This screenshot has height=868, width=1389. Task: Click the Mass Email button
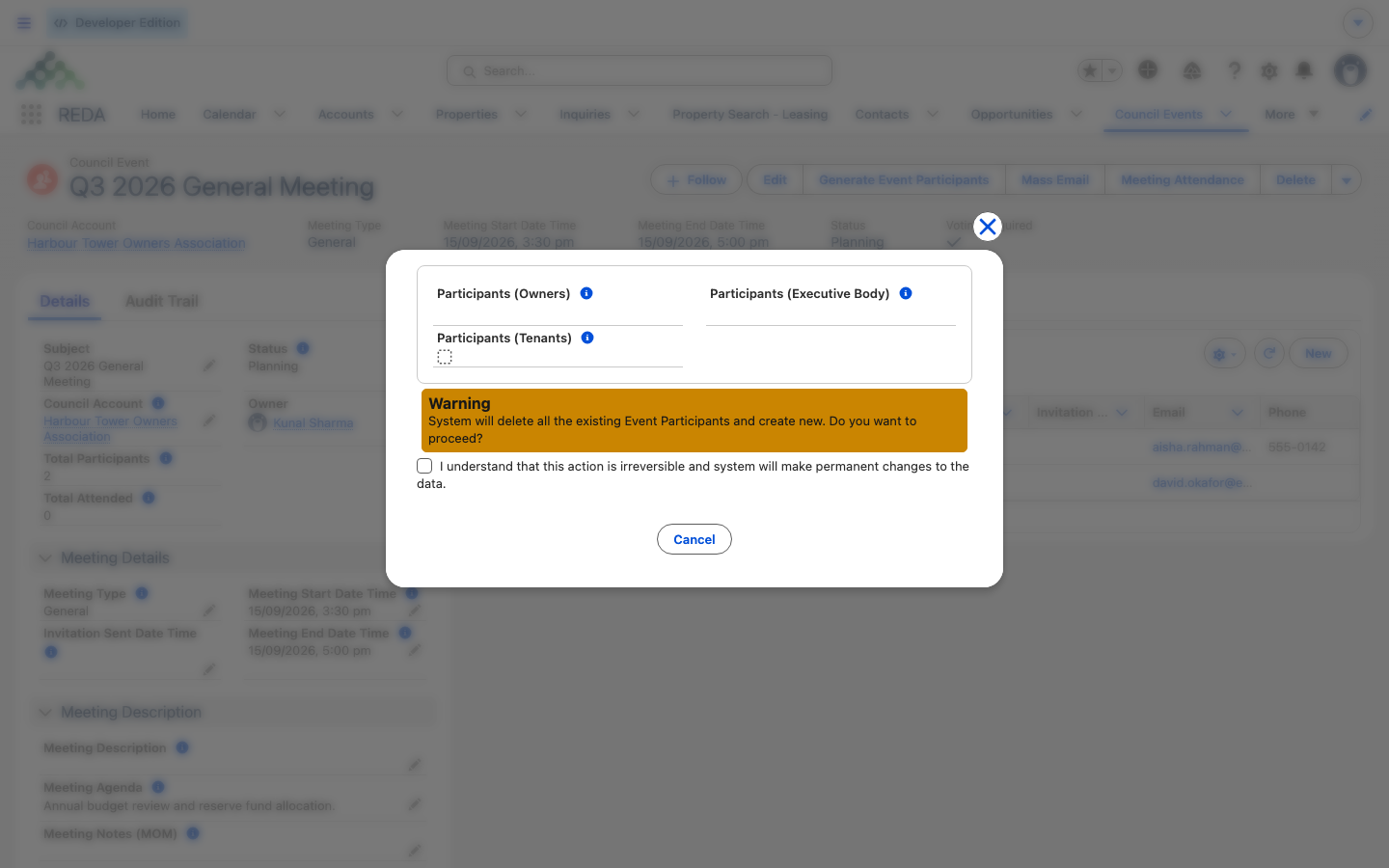point(1055,180)
